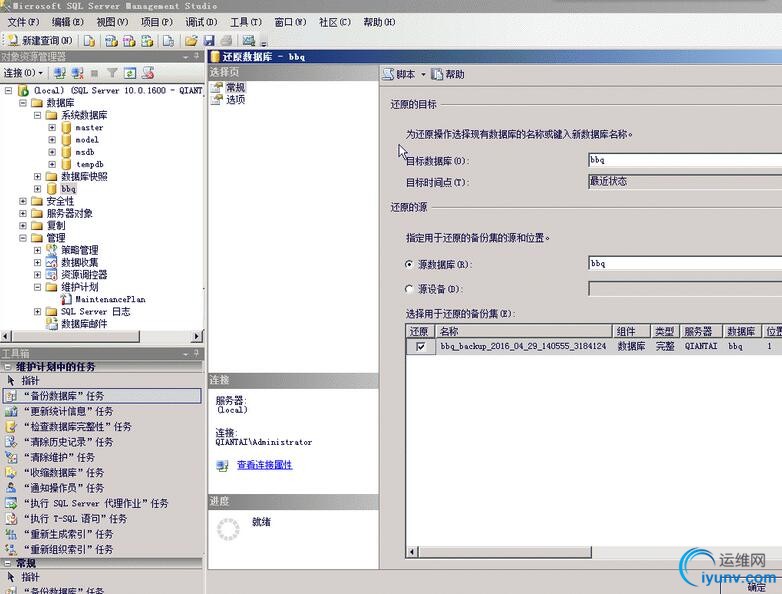Open the 文件 menu
Screen dimensions: 782x594
23,22
